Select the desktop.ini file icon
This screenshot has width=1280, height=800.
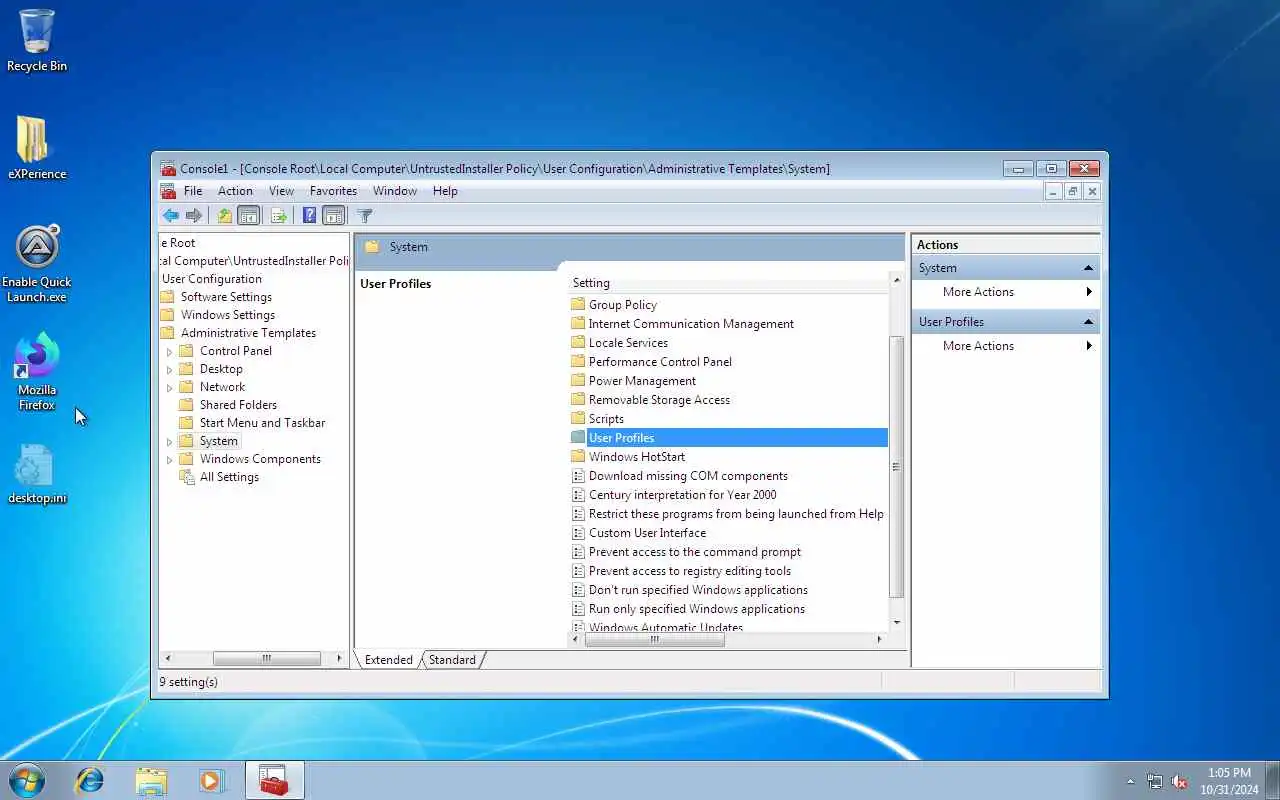[x=37, y=475]
